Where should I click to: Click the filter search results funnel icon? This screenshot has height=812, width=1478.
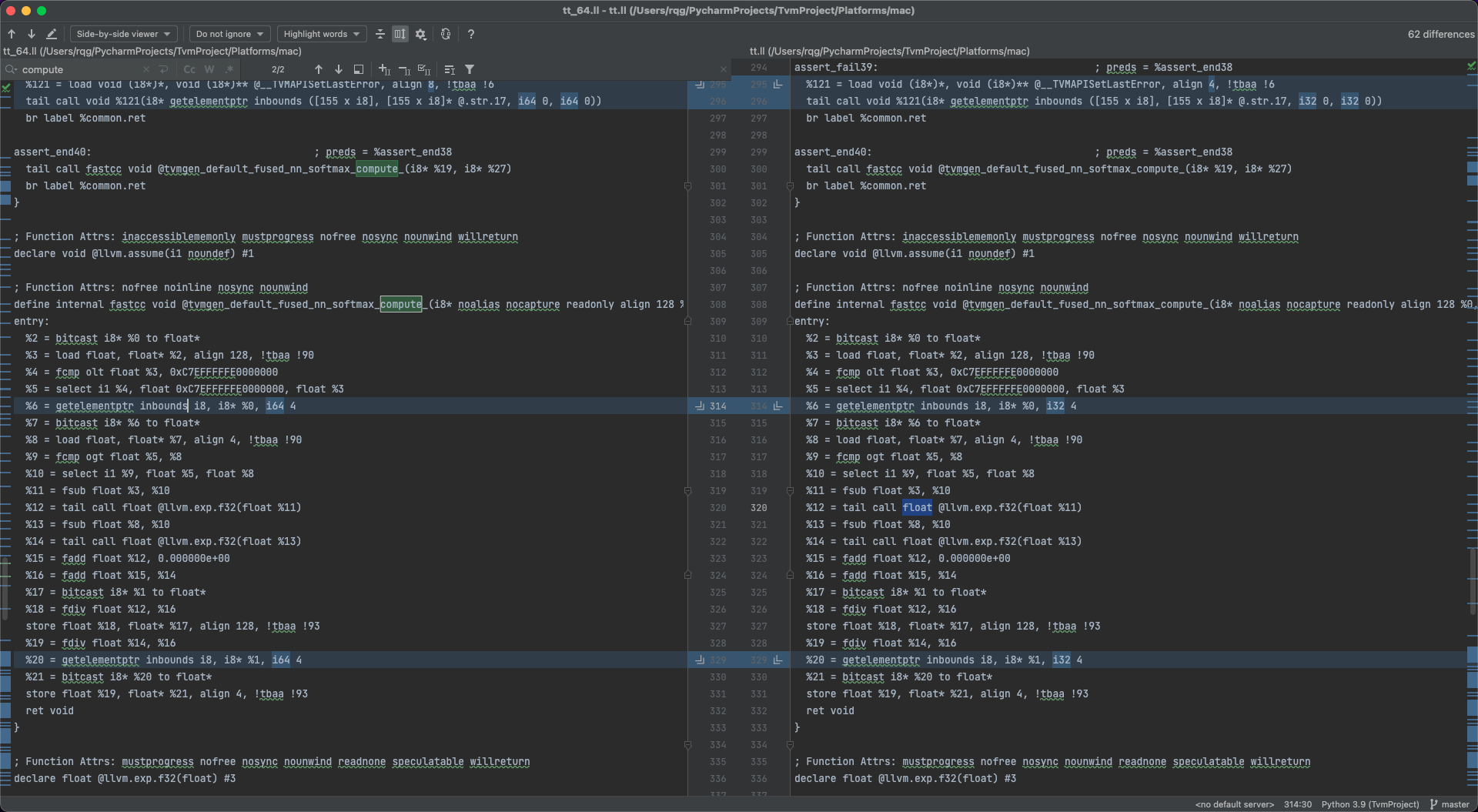470,69
